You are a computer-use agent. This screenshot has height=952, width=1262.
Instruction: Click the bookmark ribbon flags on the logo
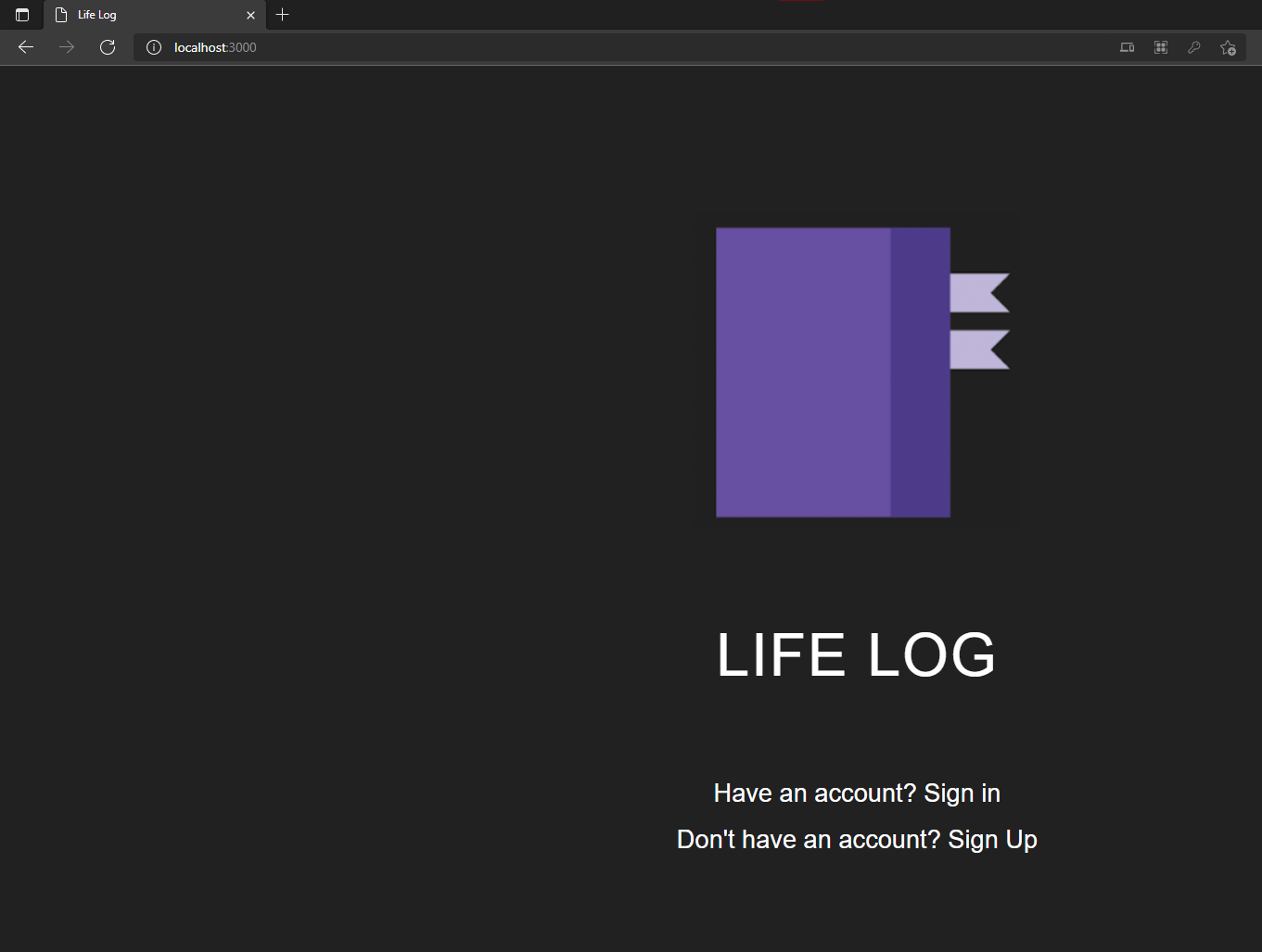tap(979, 320)
